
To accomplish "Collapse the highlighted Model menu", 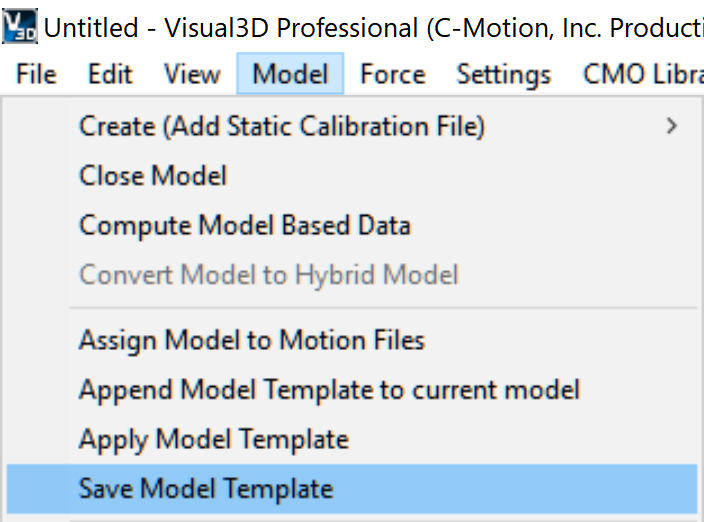I will tap(290, 74).
